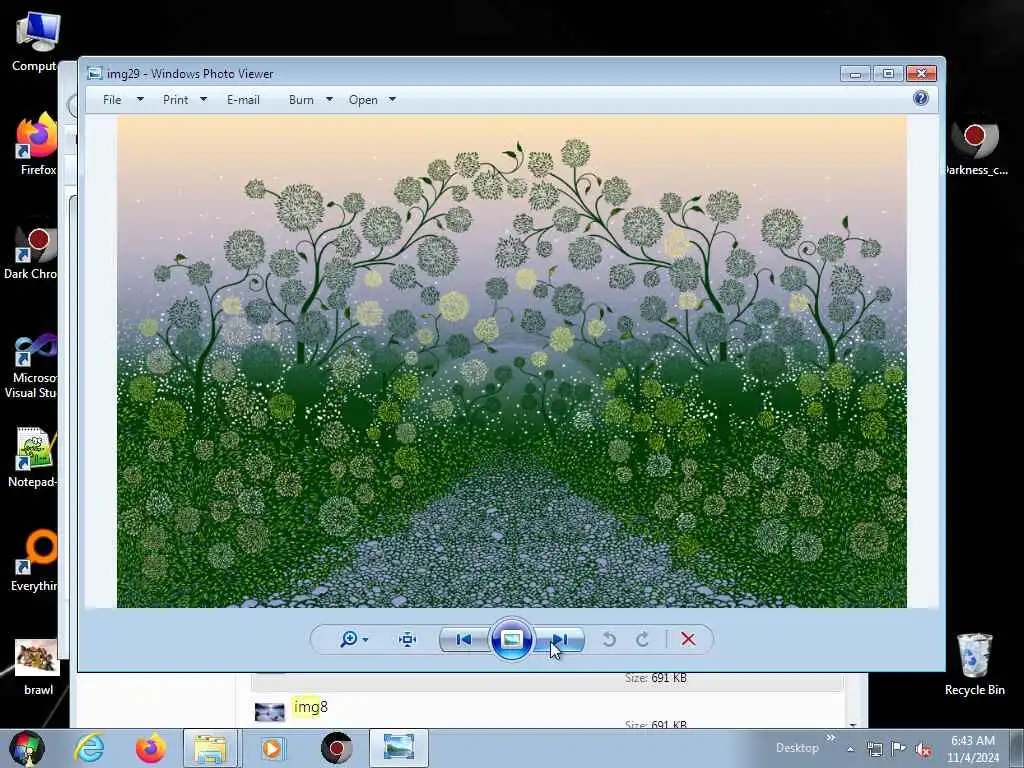Click the E-mail menu item
1024x768 pixels.
point(244,100)
